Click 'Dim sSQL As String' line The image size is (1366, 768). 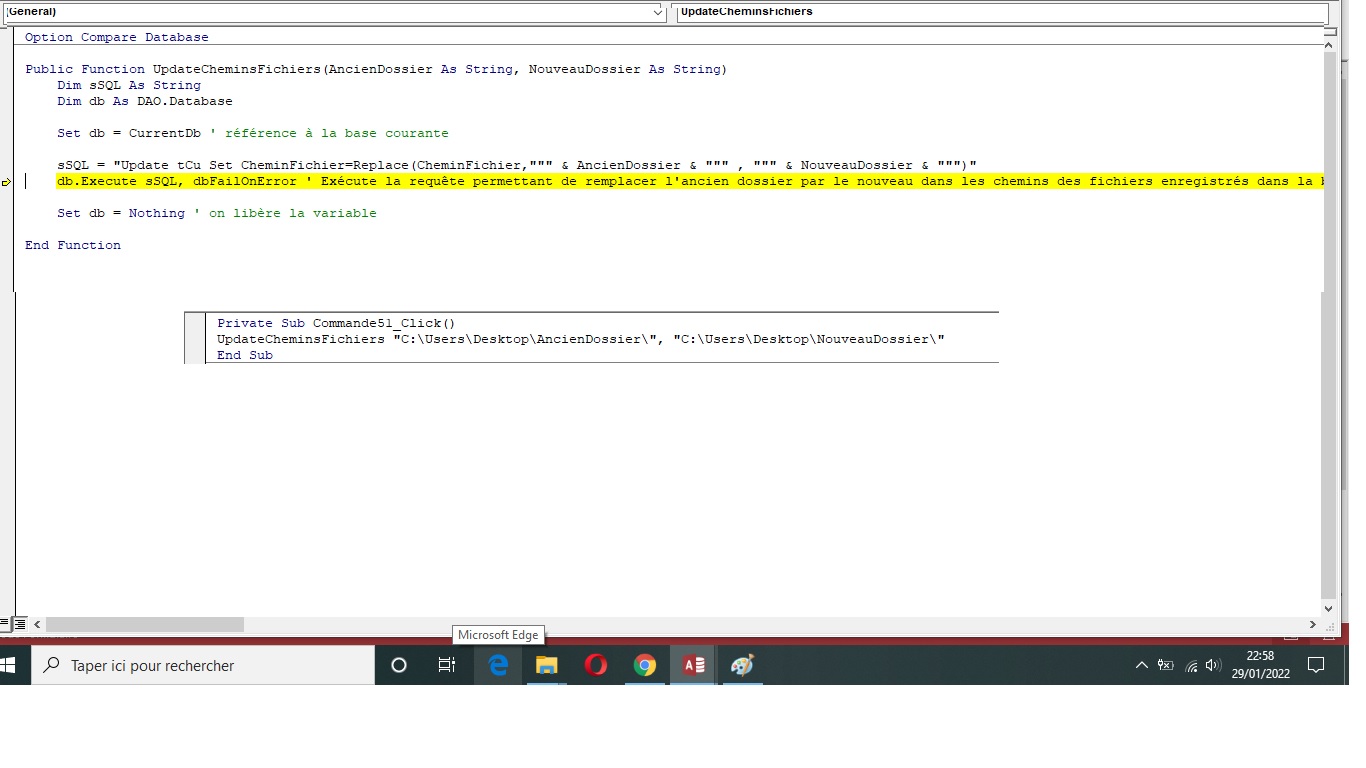tap(129, 85)
